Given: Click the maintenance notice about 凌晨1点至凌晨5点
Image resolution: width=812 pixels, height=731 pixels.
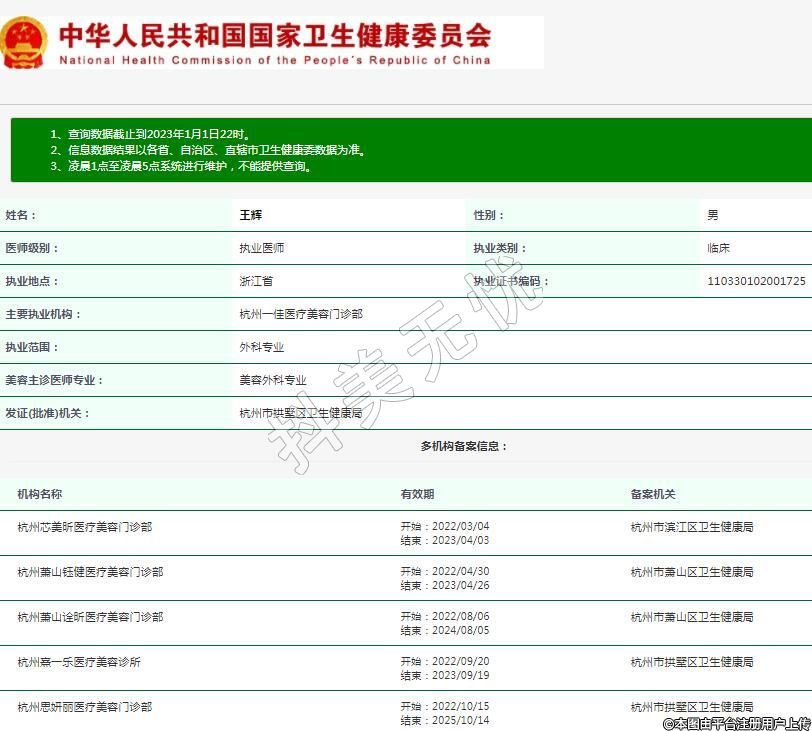Looking at the screenshot, I should [181, 166].
